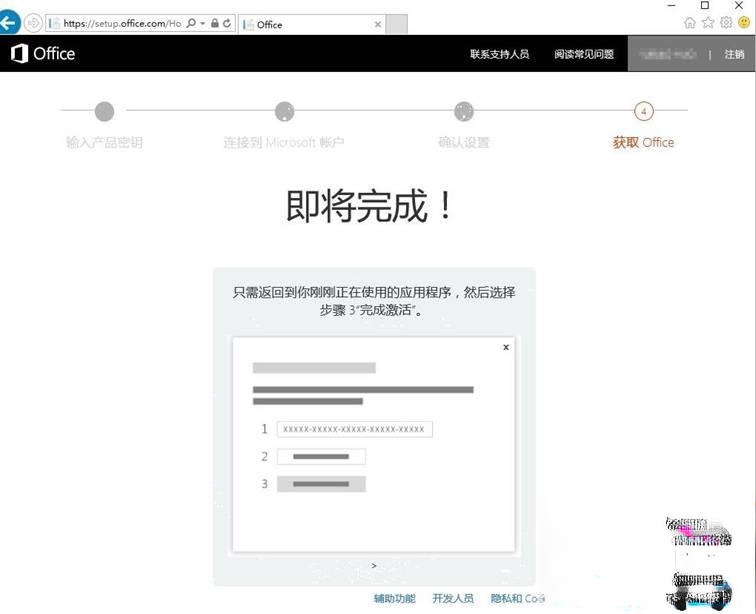Image resolution: width=756 pixels, height=614 pixels.
Task: Open 阅读常见问题 link in header
Action: 584,54
